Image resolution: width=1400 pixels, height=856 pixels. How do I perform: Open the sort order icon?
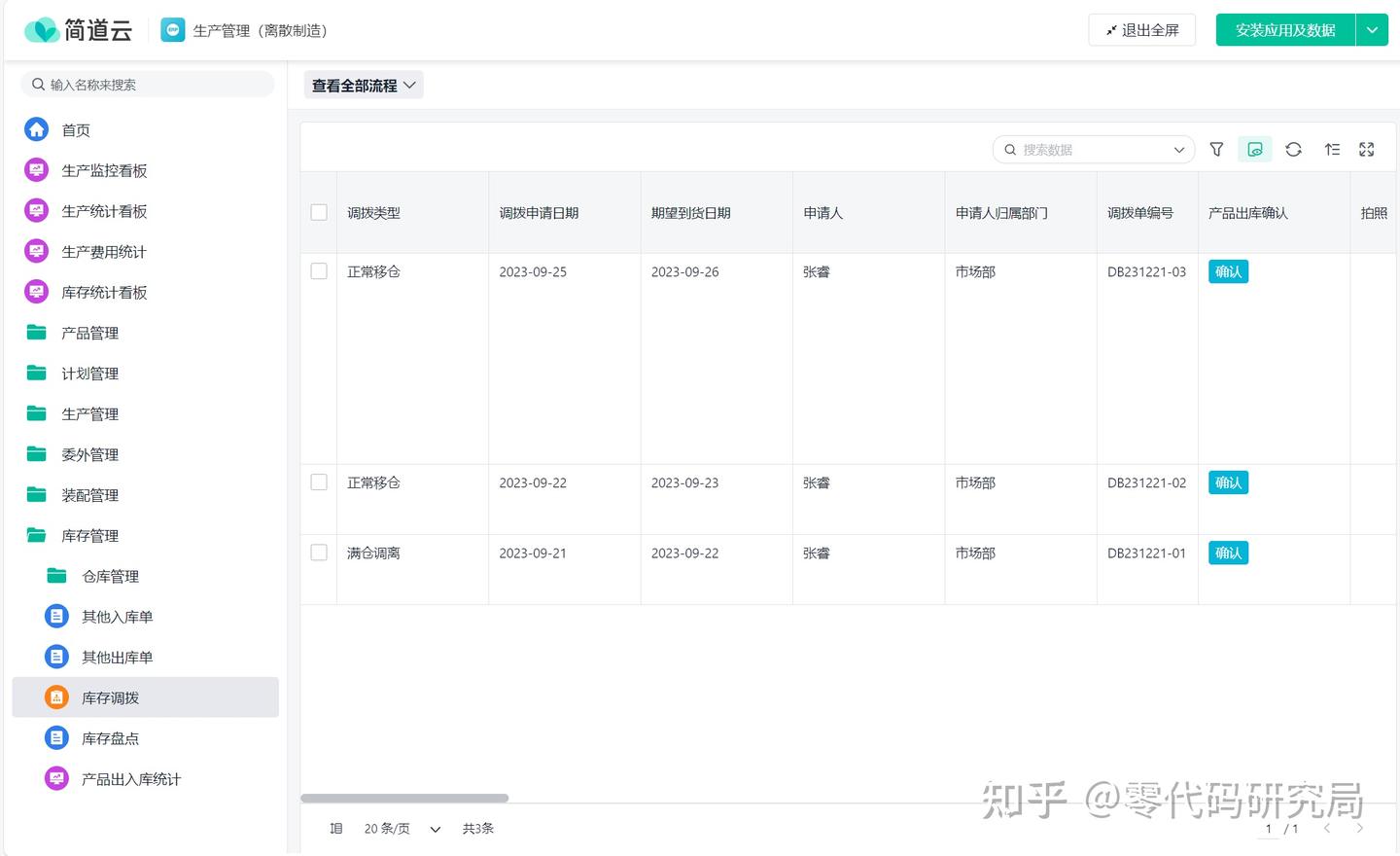(1332, 150)
